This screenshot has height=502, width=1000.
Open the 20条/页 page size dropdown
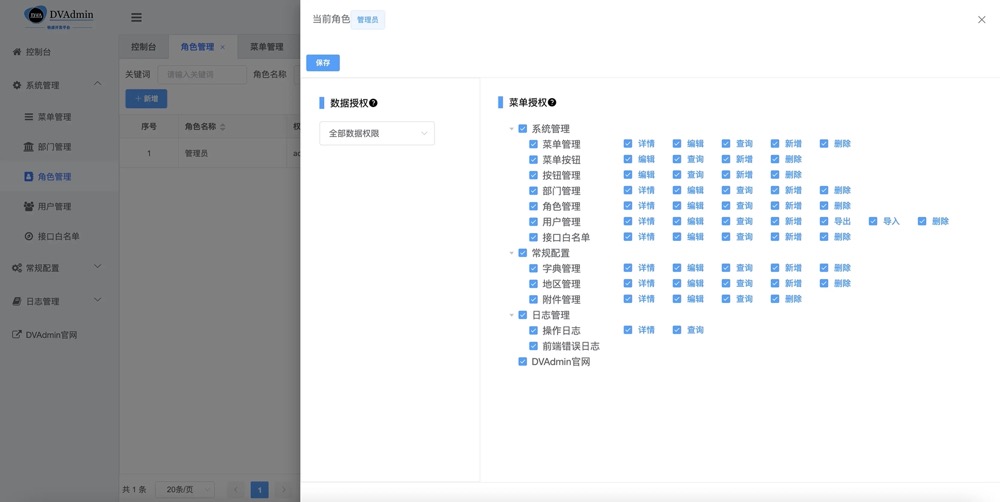(185, 490)
